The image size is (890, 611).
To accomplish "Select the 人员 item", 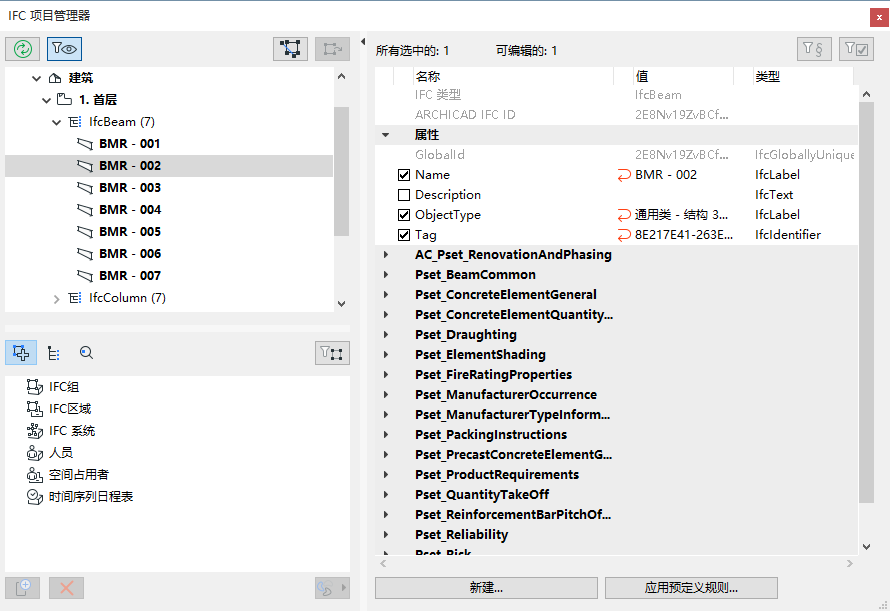I will pyautogui.click(x=49, y=453).
